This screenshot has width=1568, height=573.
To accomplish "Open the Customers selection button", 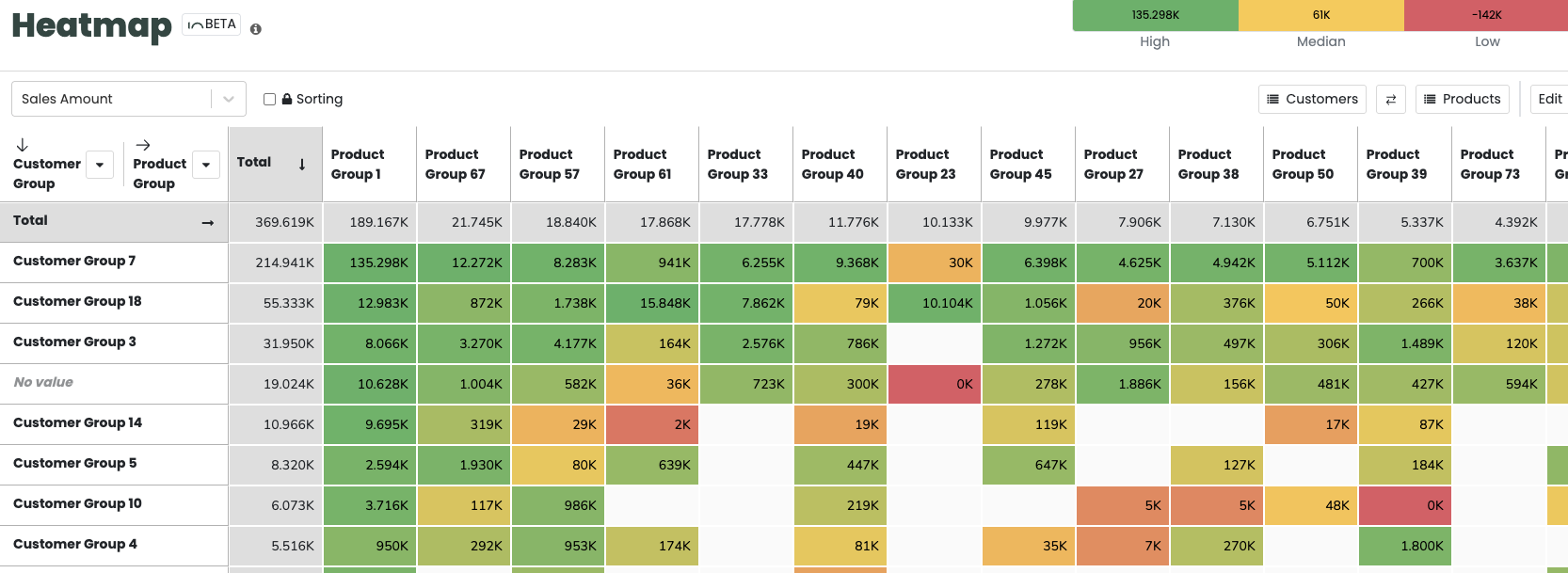I will pyautogui.click(x=1312, y=99).
